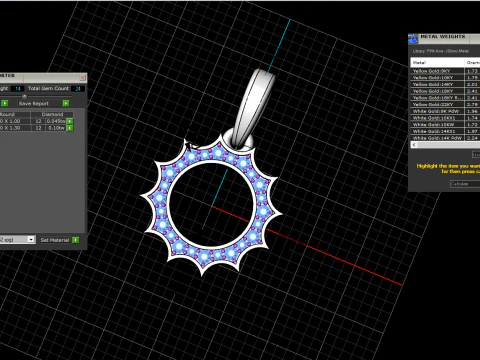This screenshot has height=360, width=480.
Task: Close the gem reporter panel
Action: [x=83, y=77]
